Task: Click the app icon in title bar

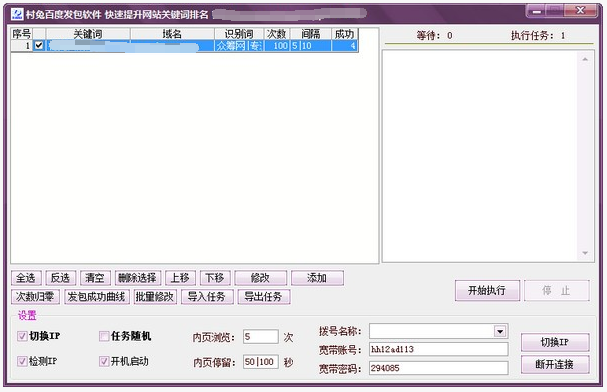Action: (x=17, y=14)
